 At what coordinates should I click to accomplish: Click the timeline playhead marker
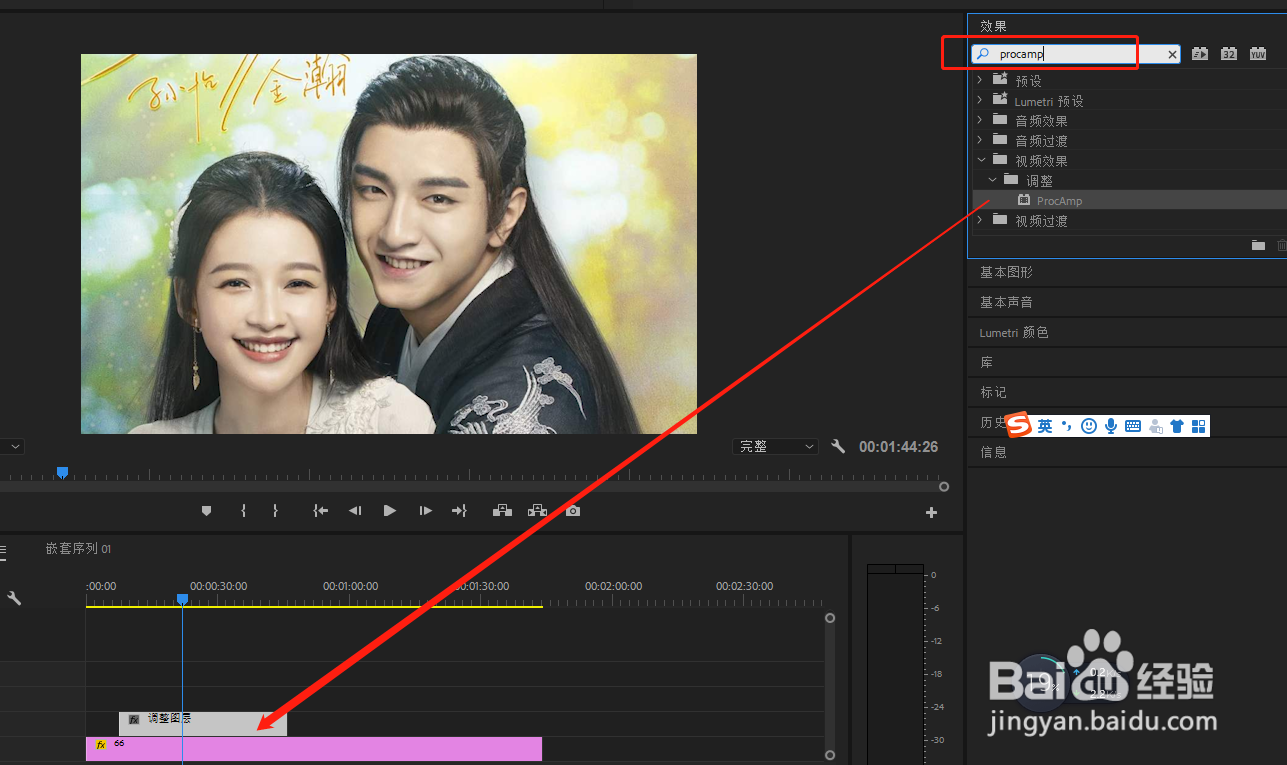pos(182,599)
